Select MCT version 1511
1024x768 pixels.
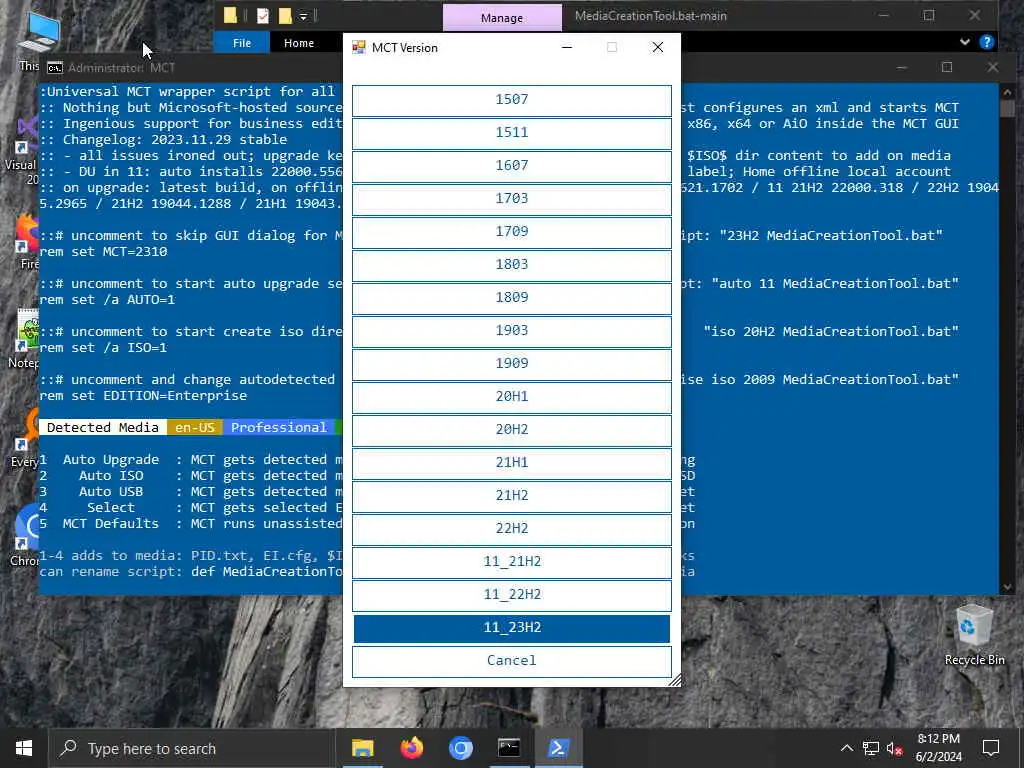(x=511, y=133)
